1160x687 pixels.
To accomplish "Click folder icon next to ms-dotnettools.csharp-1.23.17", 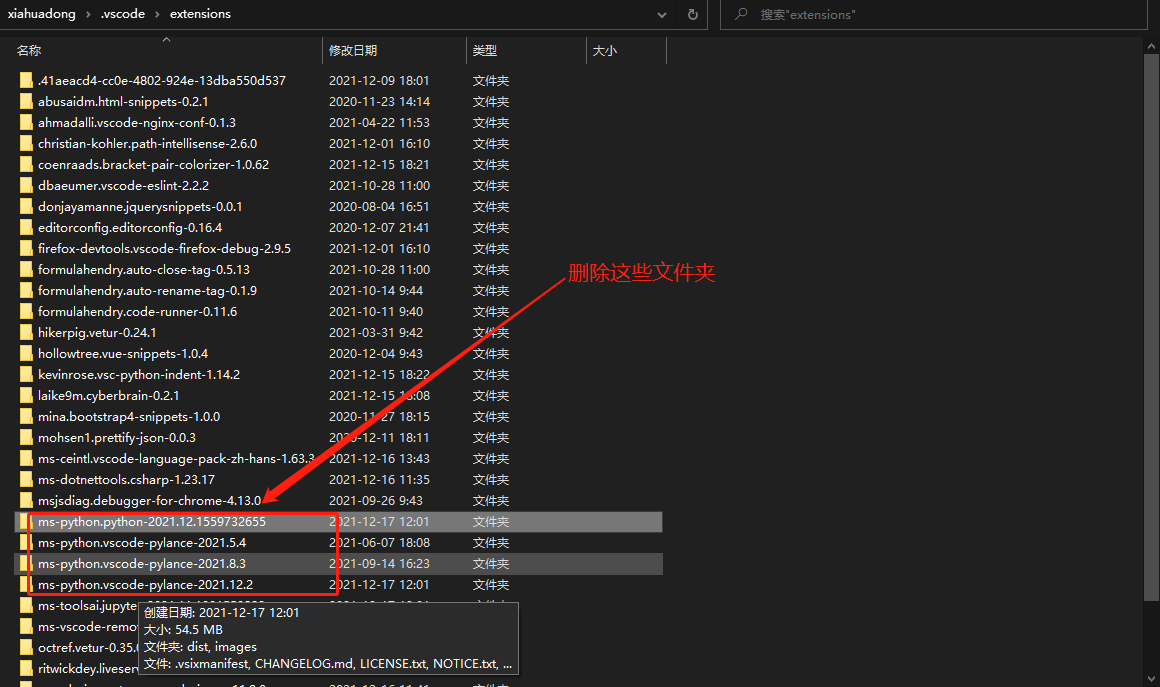I will (x=25, y=479).
